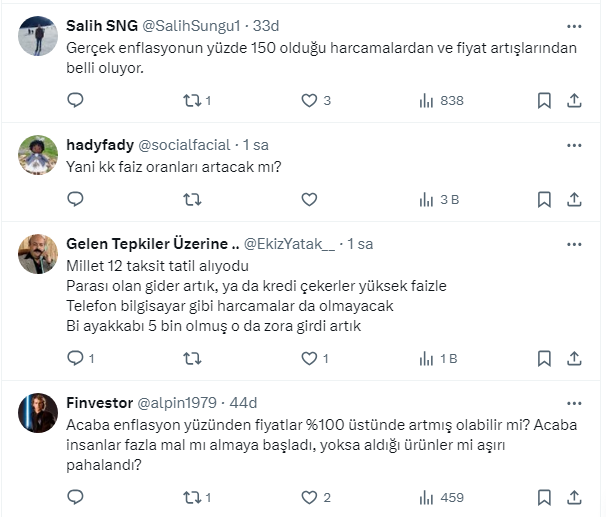The image size is (606, 517).
Task: Open Finvestor's profile name link
Action: [x=99, y=403]
